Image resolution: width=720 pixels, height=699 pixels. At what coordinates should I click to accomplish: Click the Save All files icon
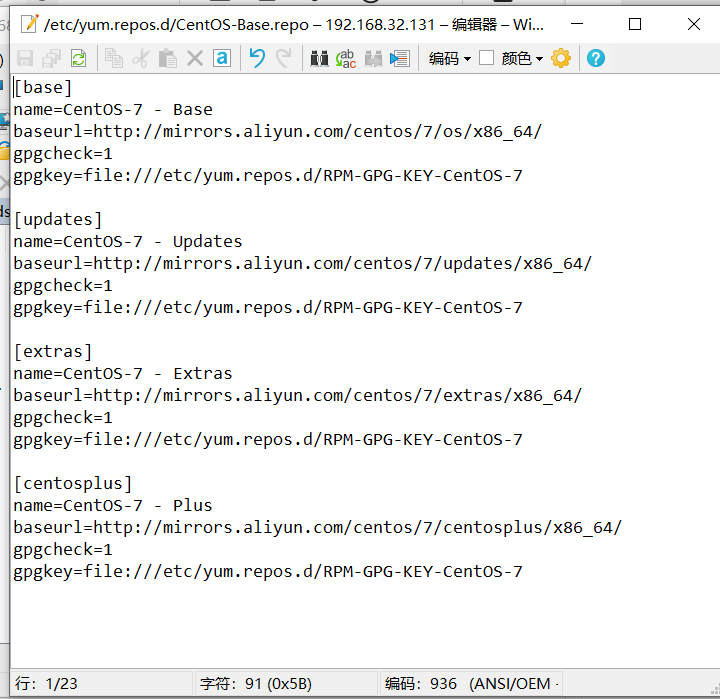tap(51, 59)
